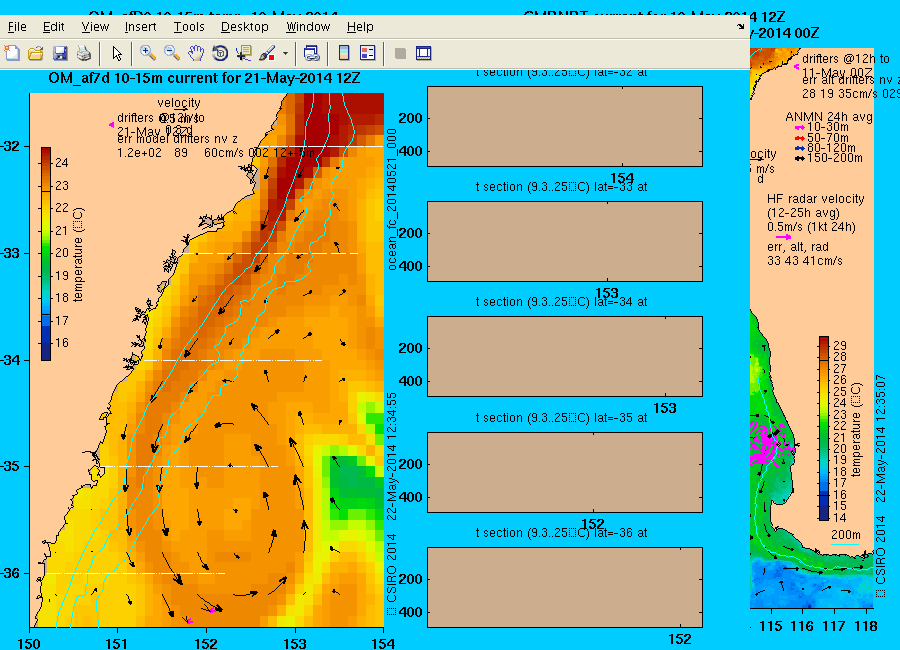
Task: Click the 'ocean_fc_20140521_000' vertical label
Action: (x=392, y=199)
